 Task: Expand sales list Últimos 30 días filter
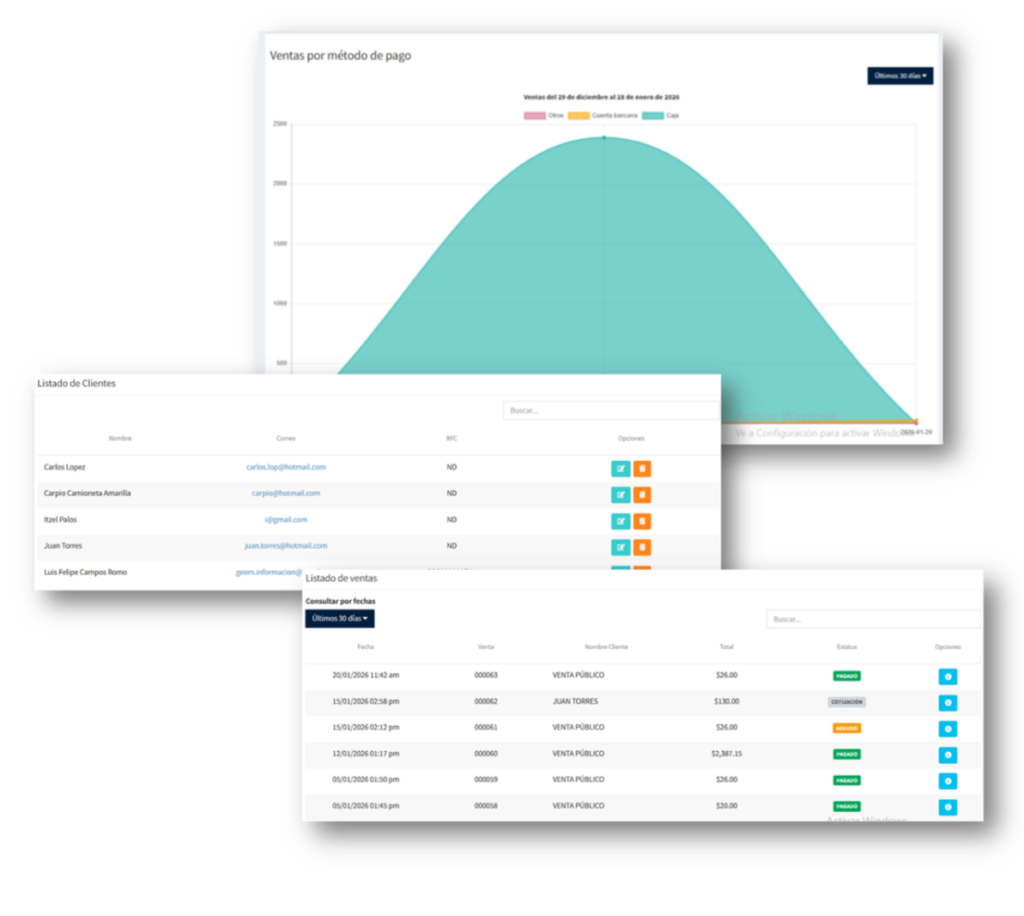(x=340, y=619)
